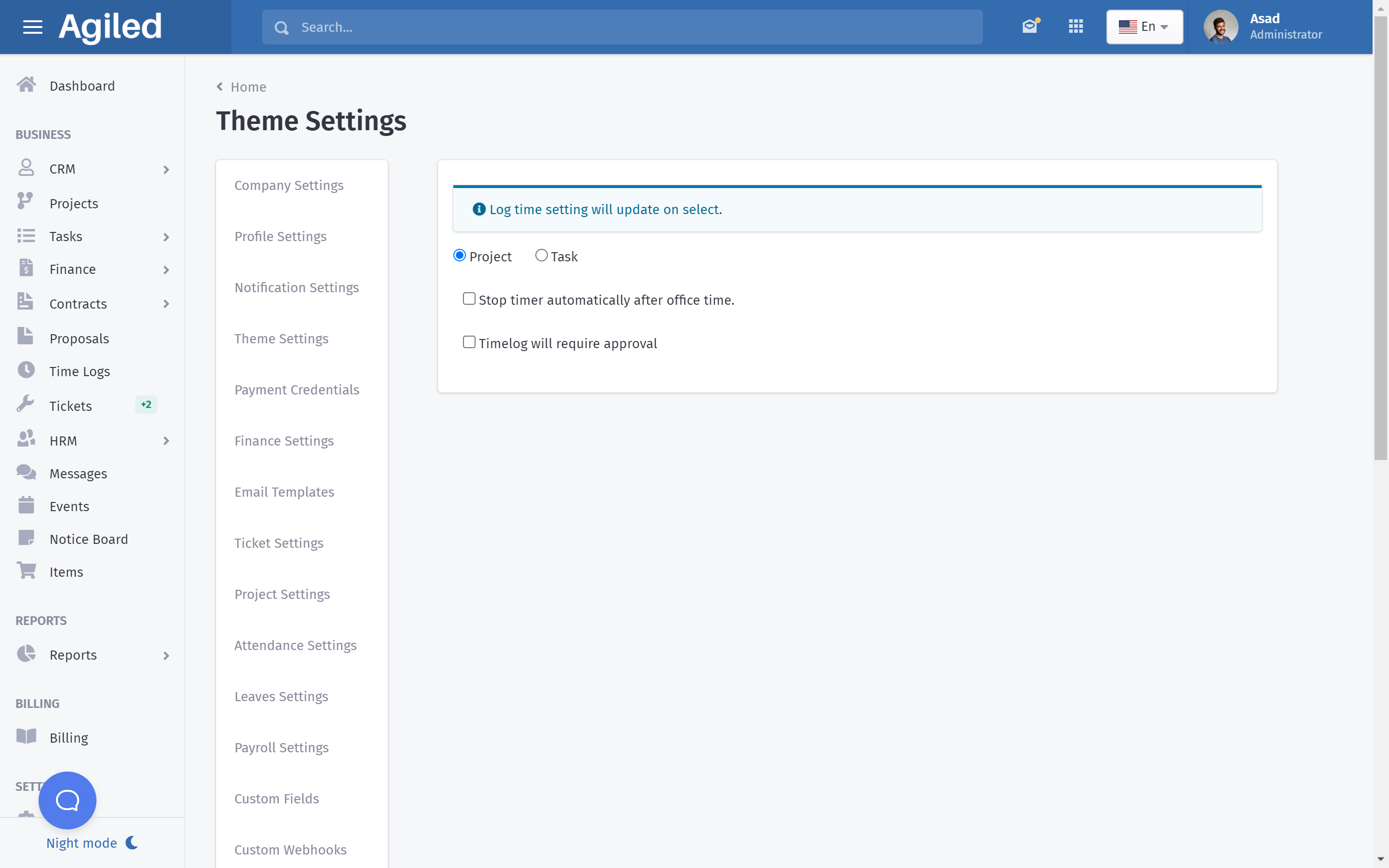The height and width of the screenshot is (868, 1389).
Task: Click the Items shopping cart icon
Action: coord(26,570)
